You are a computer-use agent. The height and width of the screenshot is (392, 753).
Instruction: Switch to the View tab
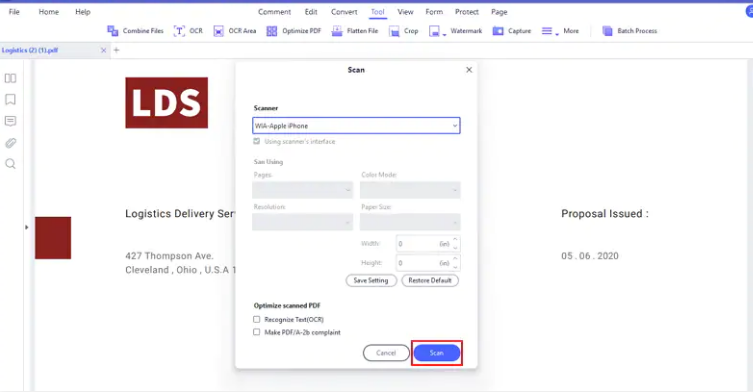click(x=405, y=12)
